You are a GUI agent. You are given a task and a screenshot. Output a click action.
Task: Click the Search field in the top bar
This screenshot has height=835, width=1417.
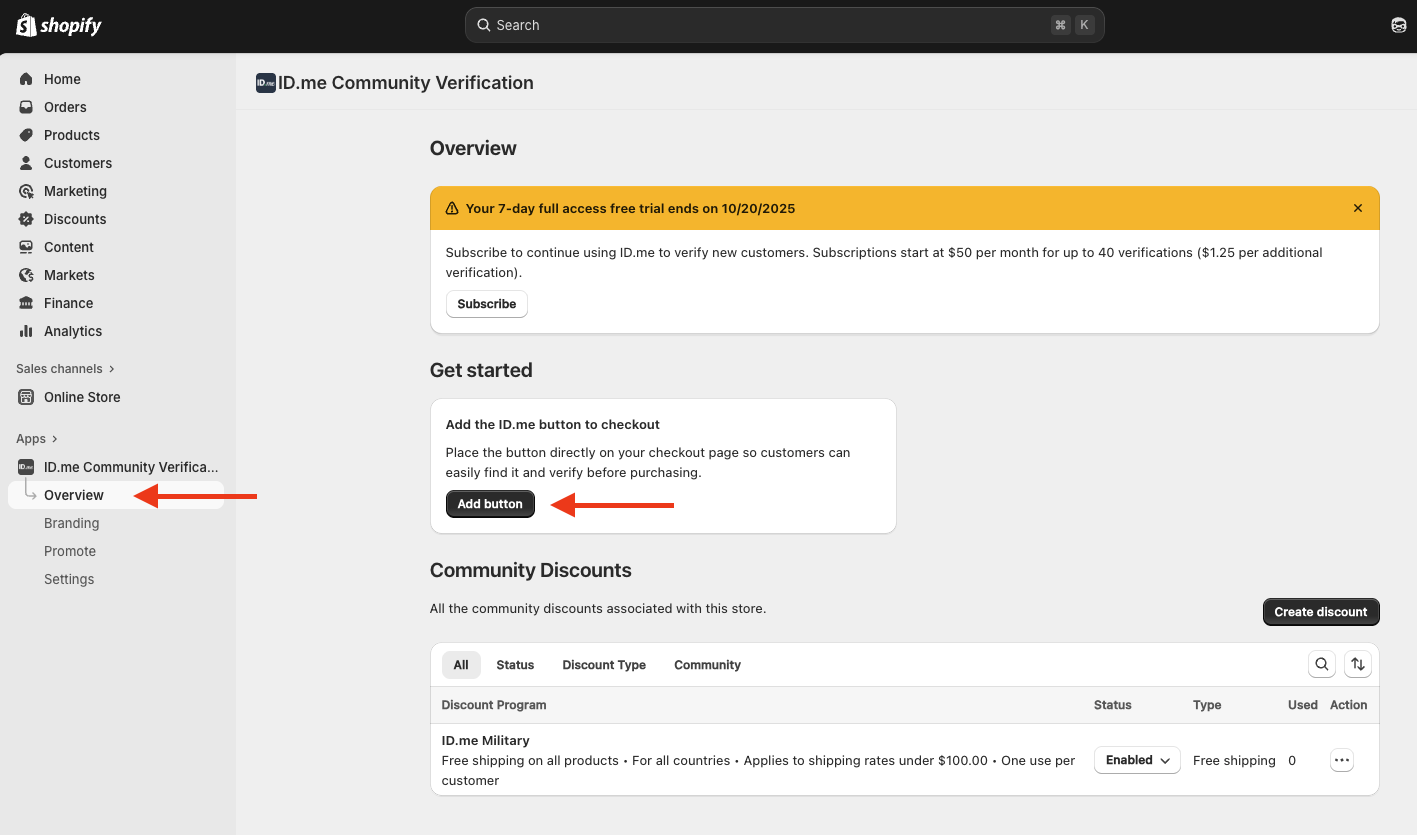click(785, 24)
